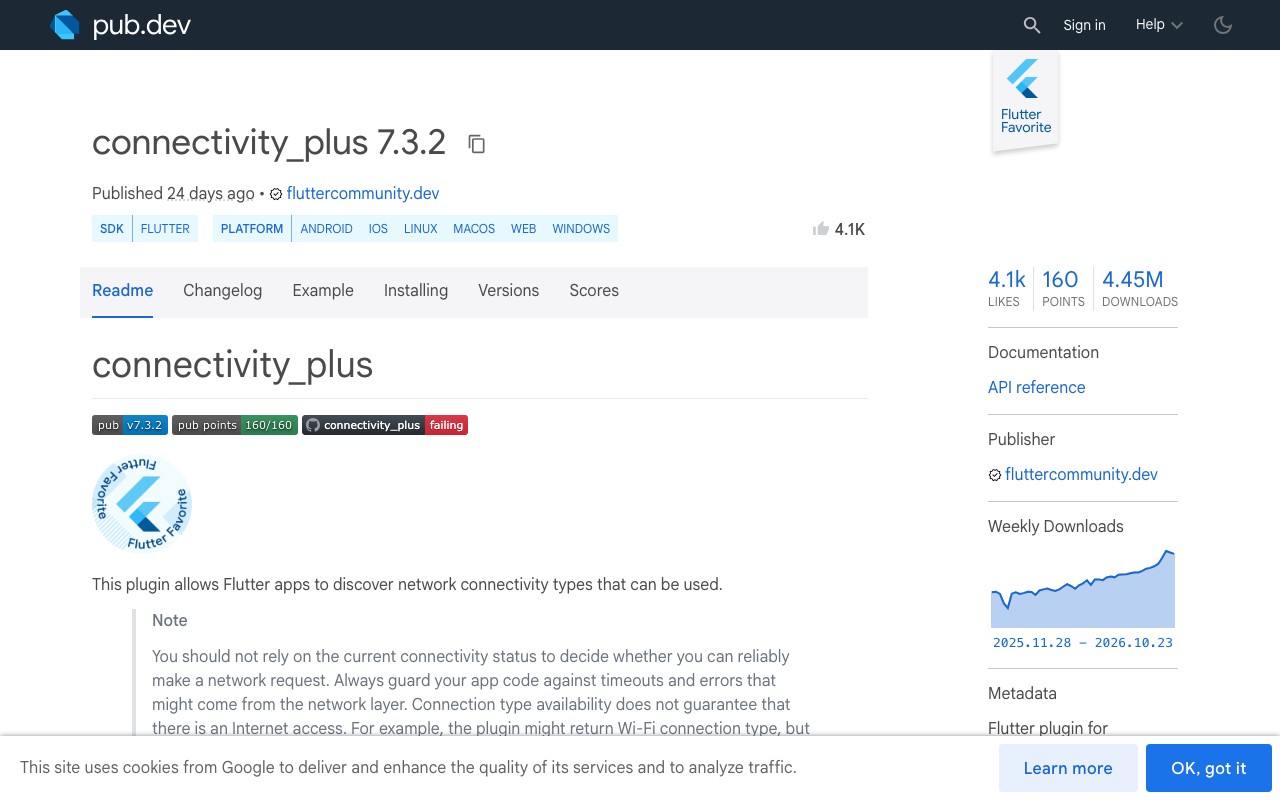
Task: Click the SDK tag label
Action: click(x=112, y=229)
